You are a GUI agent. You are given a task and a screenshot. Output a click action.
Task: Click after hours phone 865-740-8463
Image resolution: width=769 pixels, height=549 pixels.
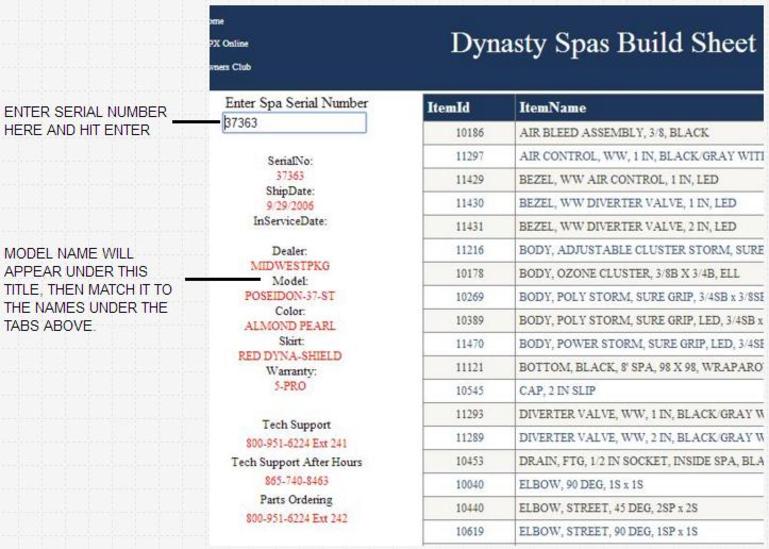296,481
